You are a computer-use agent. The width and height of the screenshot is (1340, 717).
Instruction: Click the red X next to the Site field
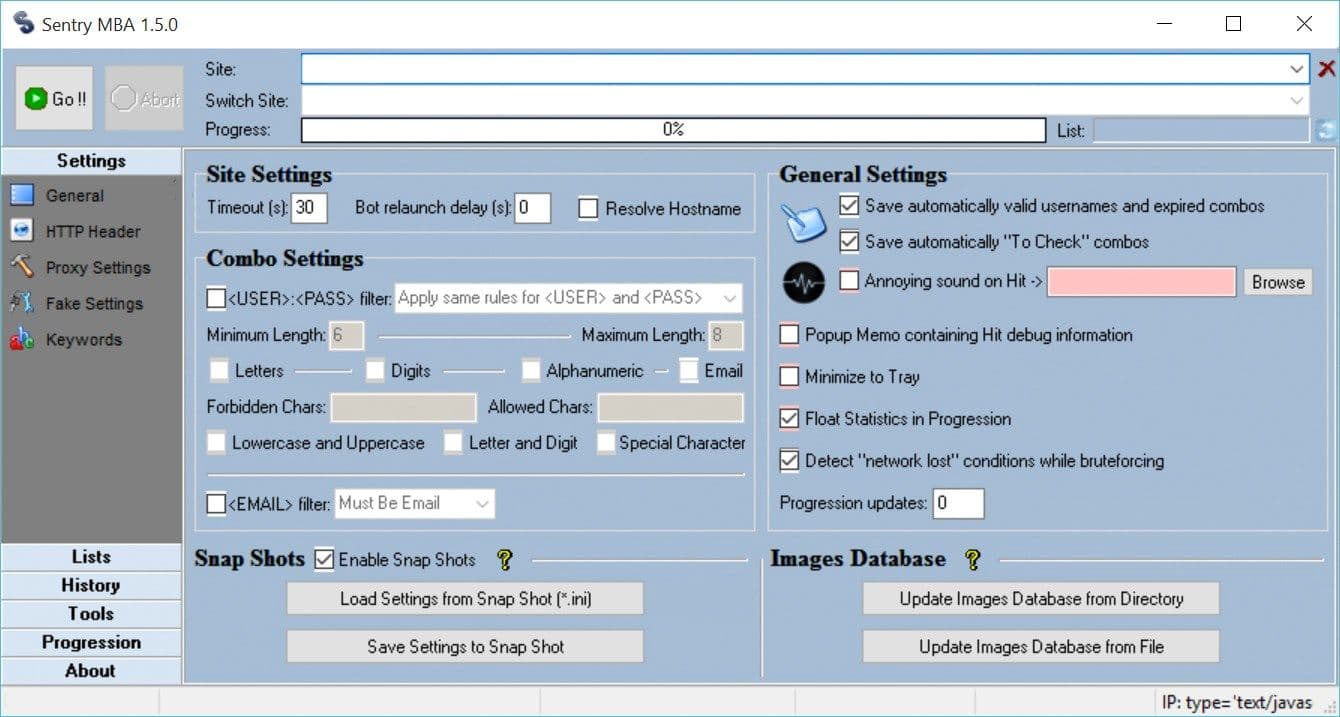point(1327,68)
